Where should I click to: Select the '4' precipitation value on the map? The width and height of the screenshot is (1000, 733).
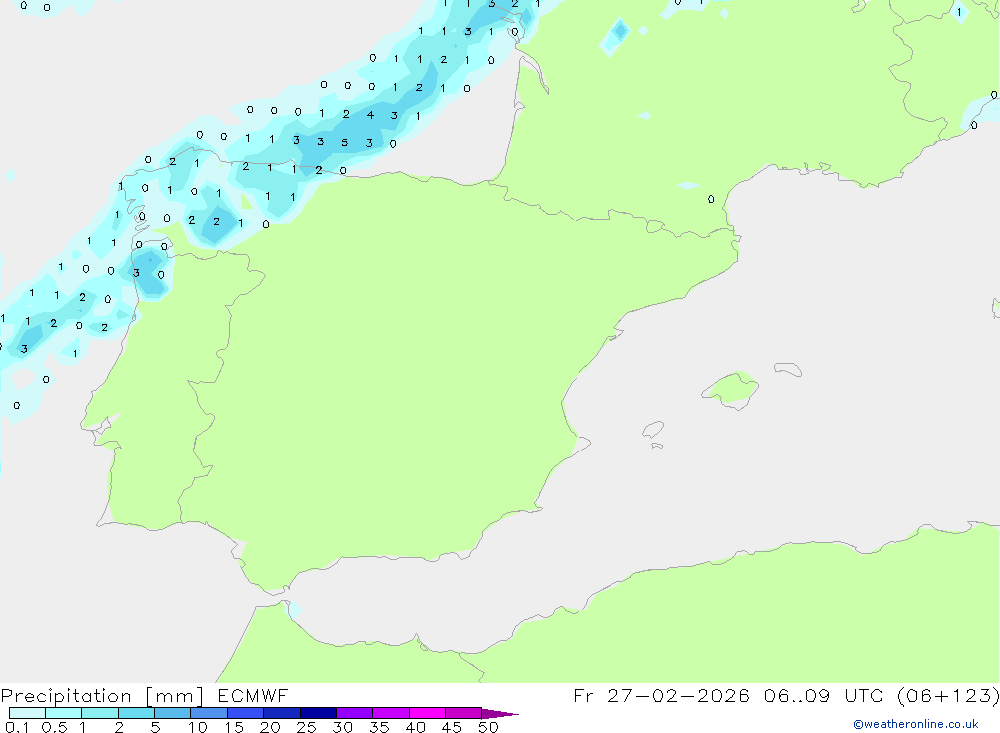[x=370, y=115]
